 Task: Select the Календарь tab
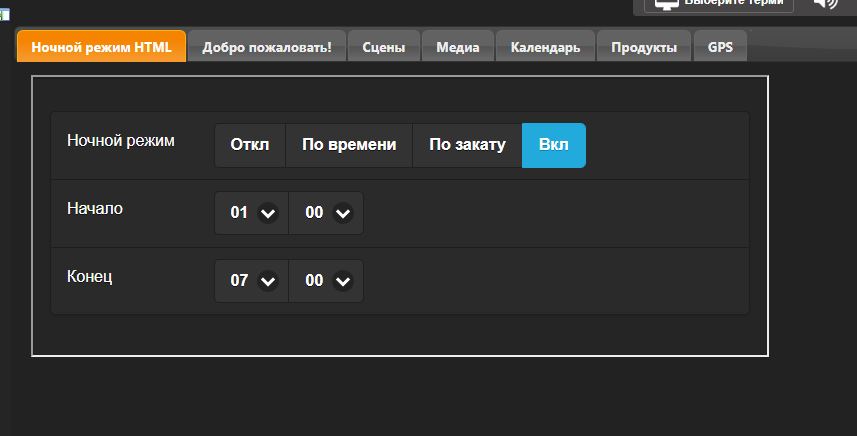[x=545, y=46]
